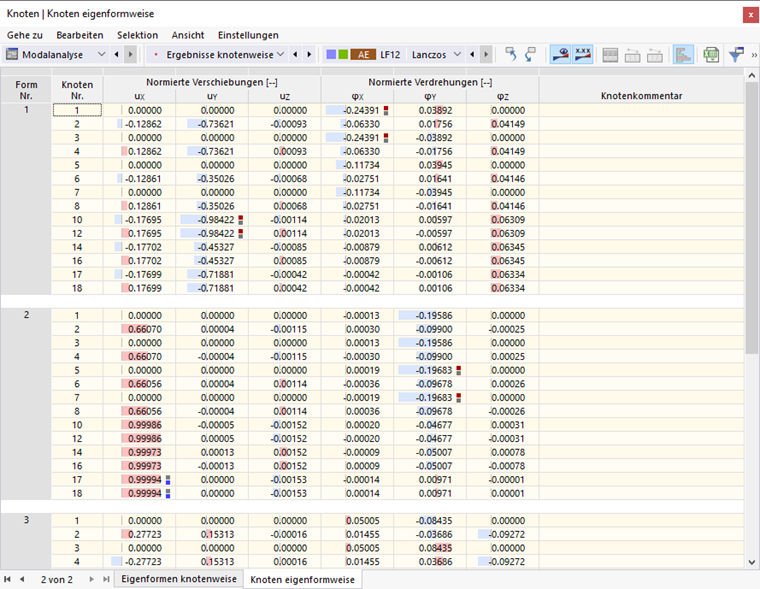Image resolution: width=760 pixels, height=589 pixels.
Task: Click the vertical scrollbar thumb
Action: (x=751, y=218)
